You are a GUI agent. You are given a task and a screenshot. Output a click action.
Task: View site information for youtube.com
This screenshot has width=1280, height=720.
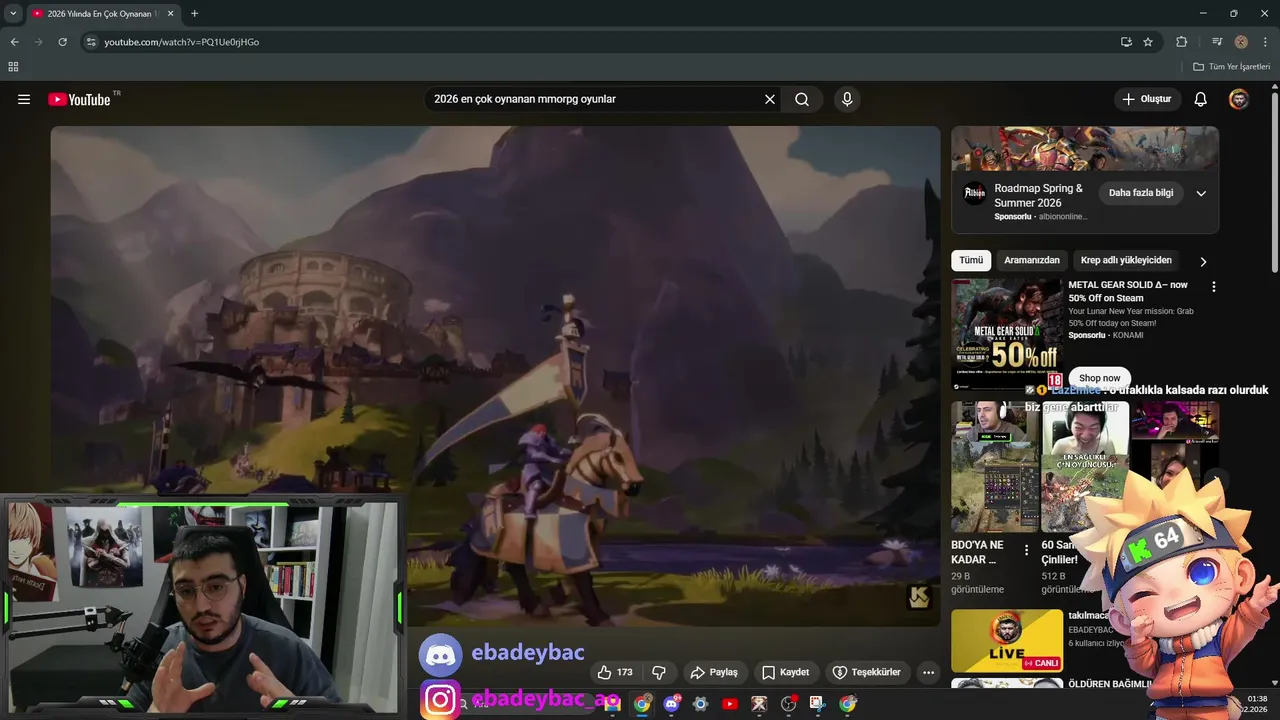point(91,42)
